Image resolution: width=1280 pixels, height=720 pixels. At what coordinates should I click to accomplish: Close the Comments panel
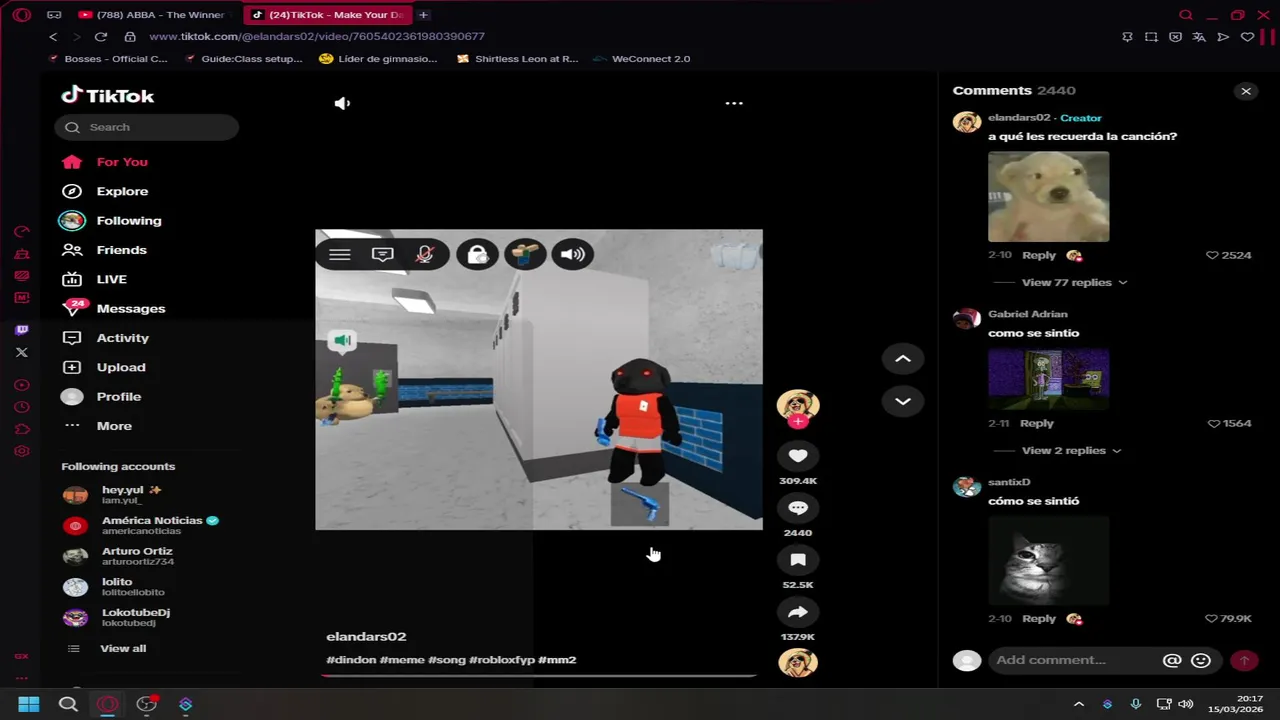[1246, 91]
